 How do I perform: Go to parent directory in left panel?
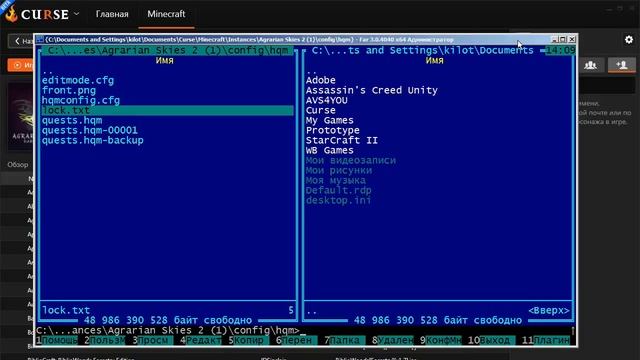tap(48, 72)
